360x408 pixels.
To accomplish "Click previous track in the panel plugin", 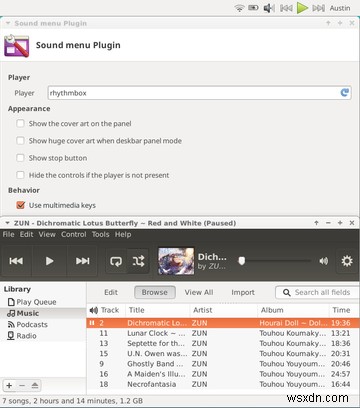I will point(286,8).
